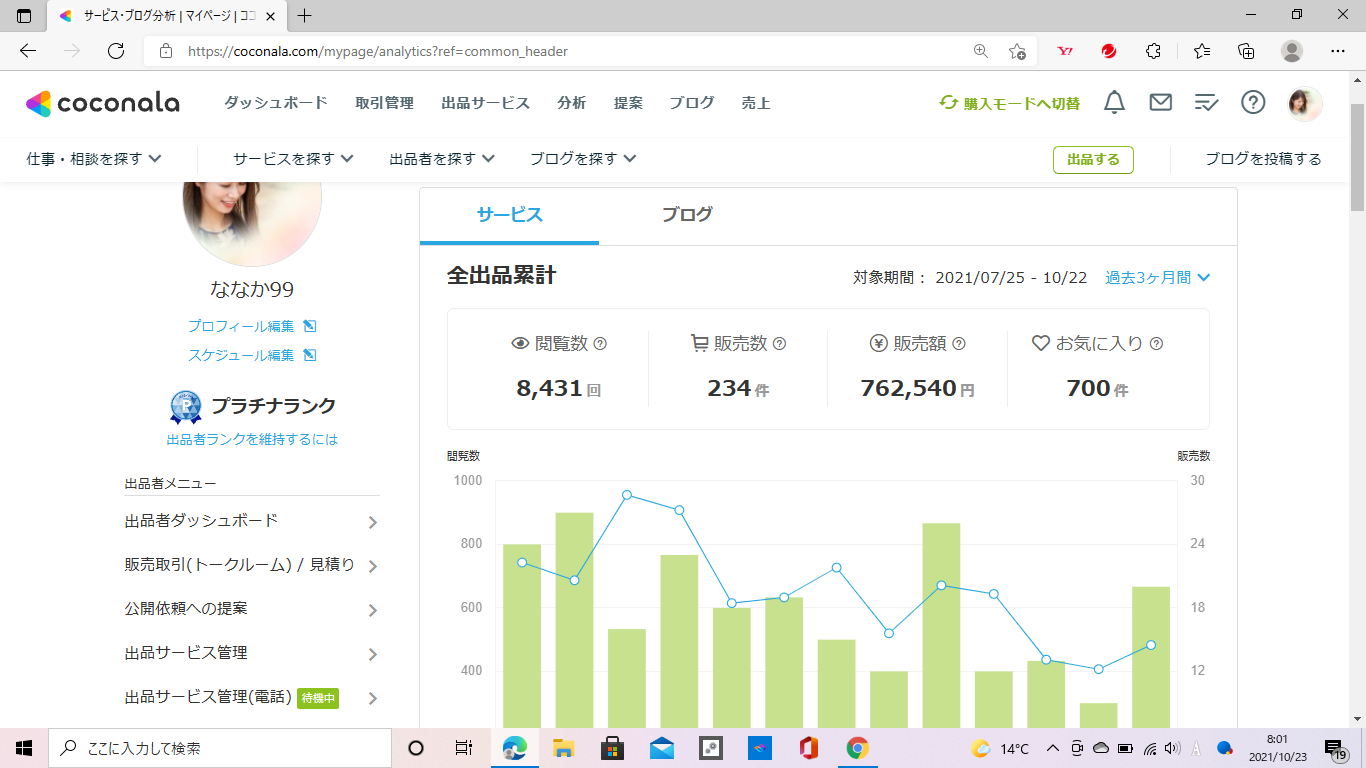
Task: Open Microsoft Edge in the taskbar
Action: tap(515, 748)
